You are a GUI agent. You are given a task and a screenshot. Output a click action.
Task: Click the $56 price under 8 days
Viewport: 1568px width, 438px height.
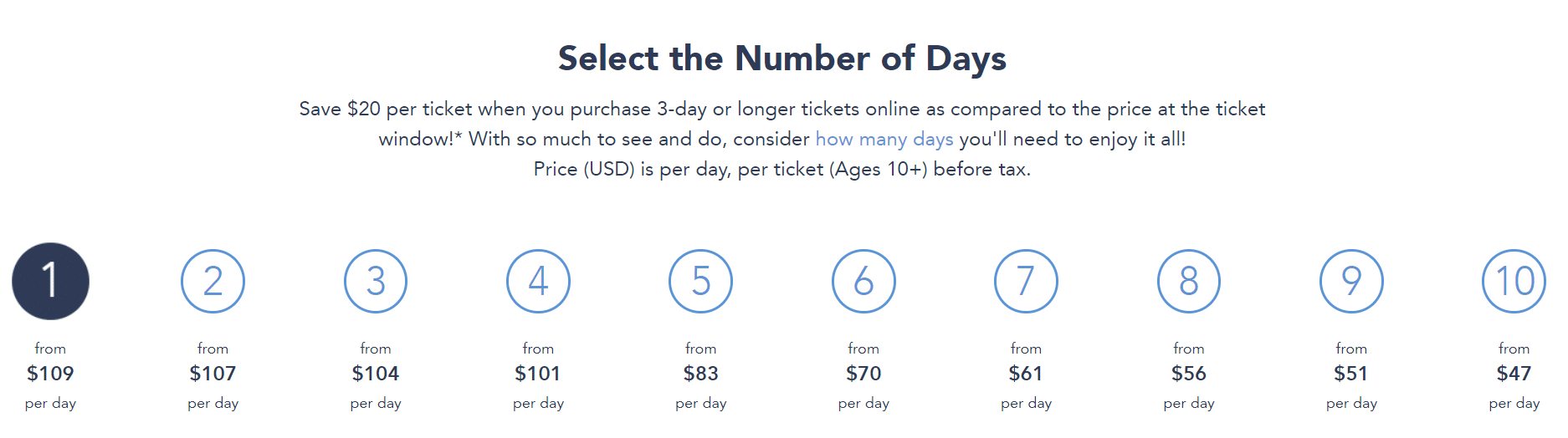point(1189,374)
